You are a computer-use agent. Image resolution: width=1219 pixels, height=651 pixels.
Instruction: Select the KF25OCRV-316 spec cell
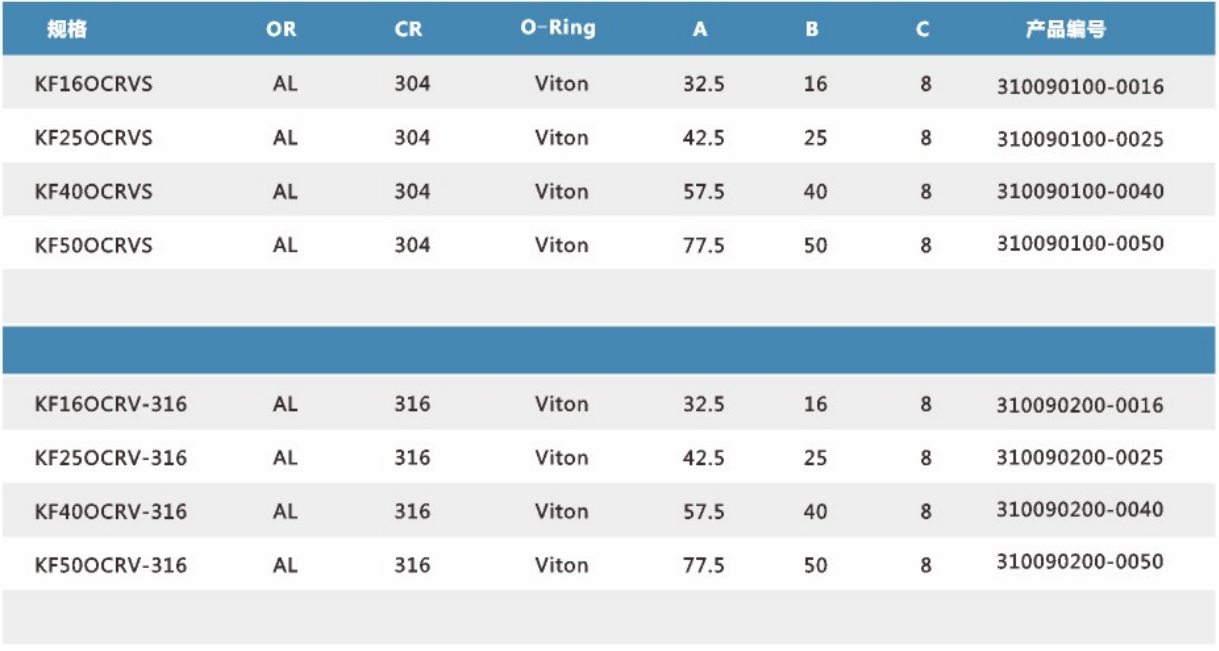110,458
